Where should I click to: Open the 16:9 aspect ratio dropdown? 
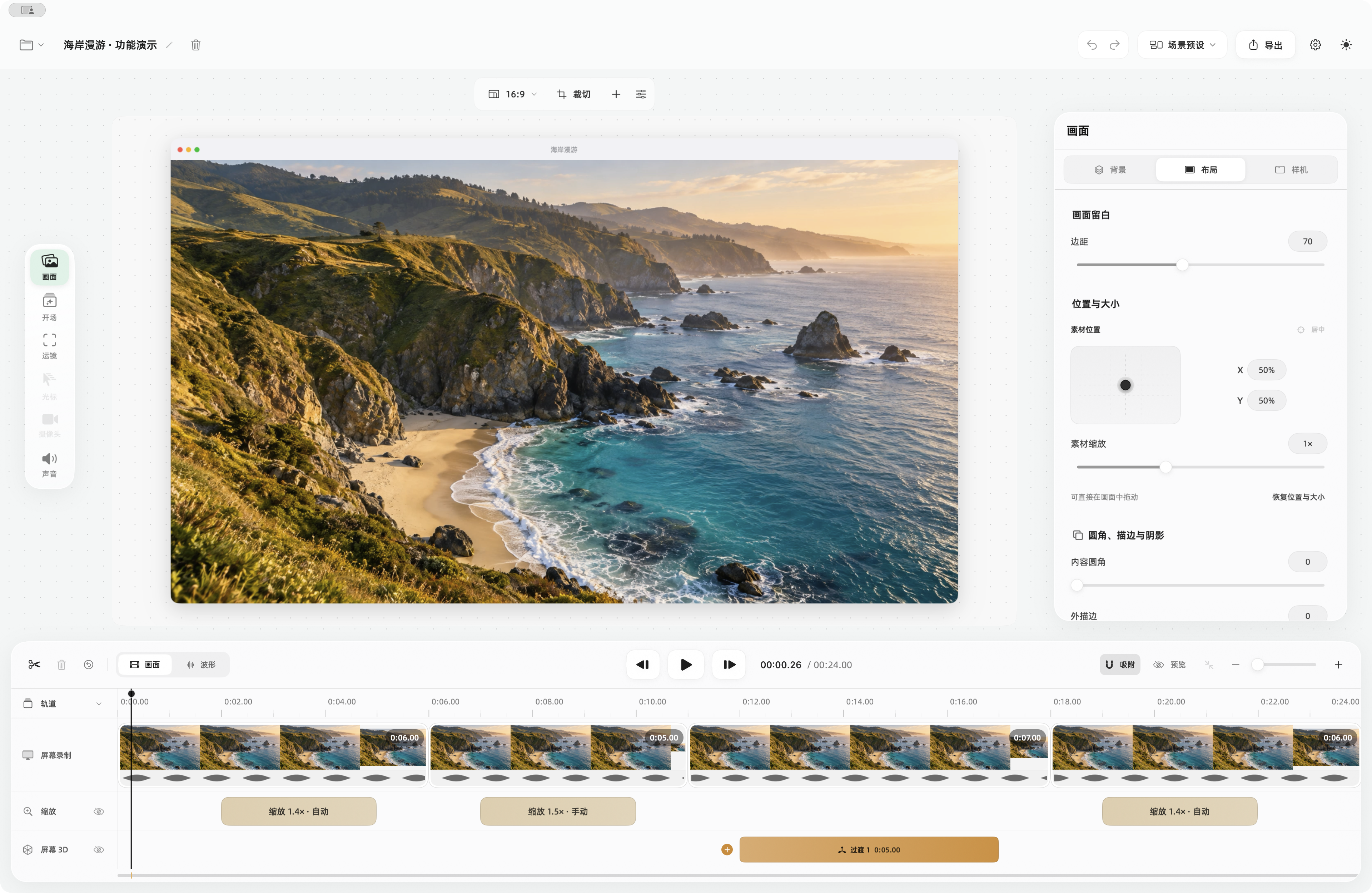pos(512,94)
